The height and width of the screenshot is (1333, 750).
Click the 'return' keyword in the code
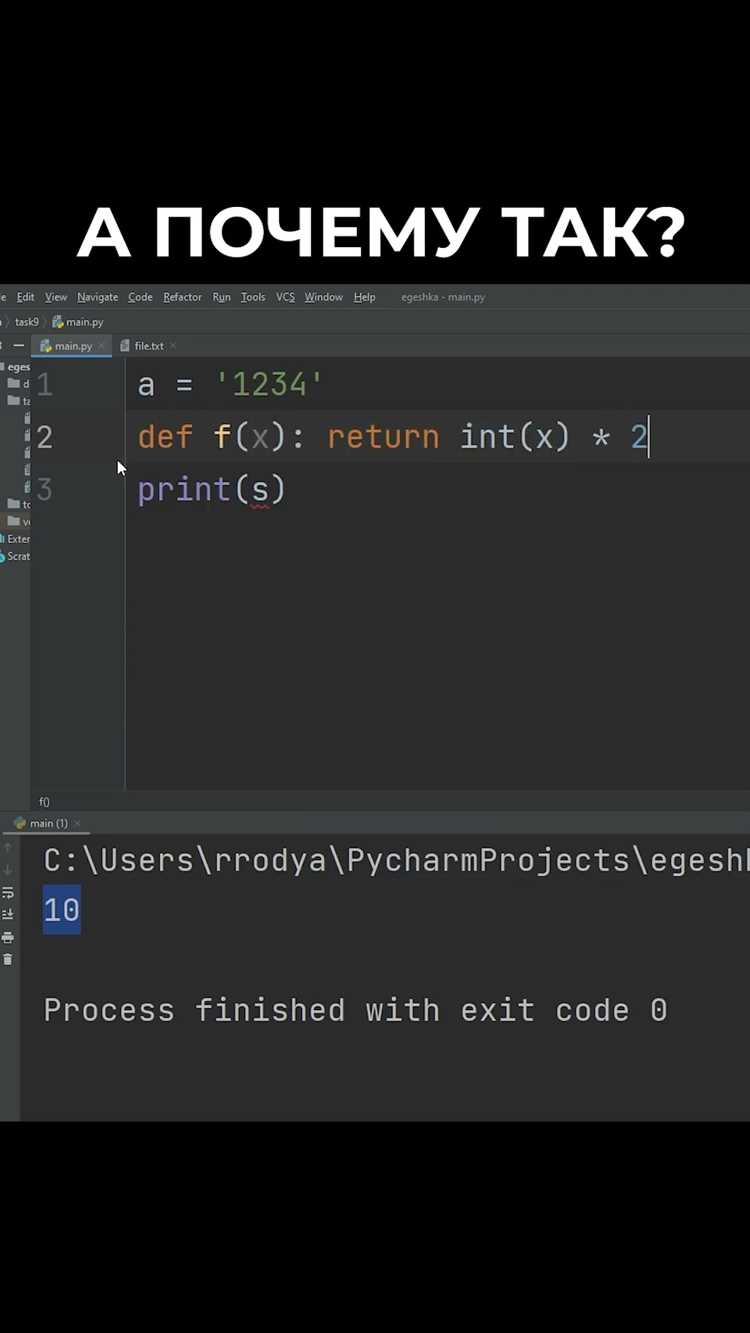pyautogui.click(x=383, y=437)
